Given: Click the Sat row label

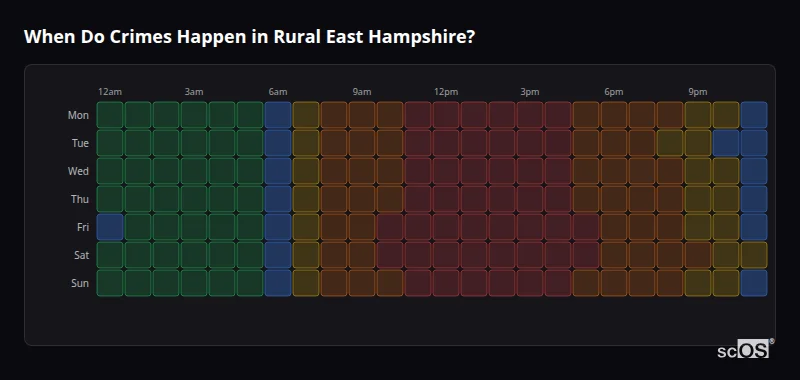Looking at the screenshot, I should (82, 255).
